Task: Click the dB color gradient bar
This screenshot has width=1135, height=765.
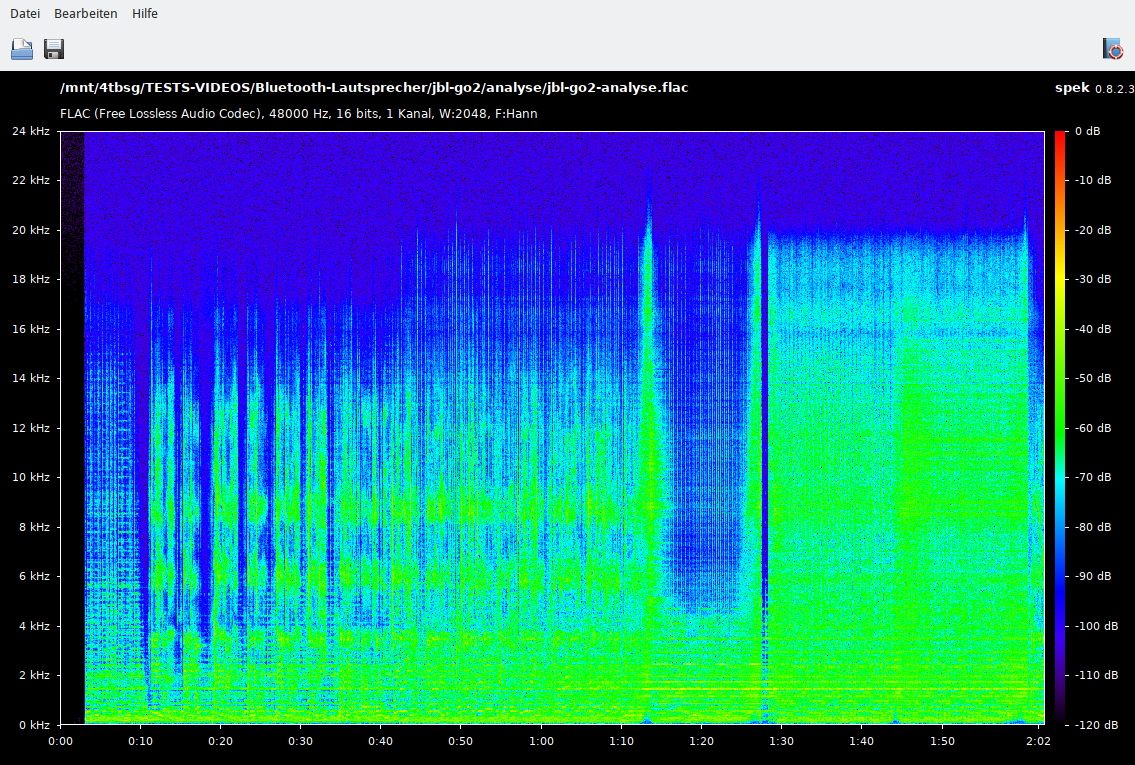Action: [1060, 428]
